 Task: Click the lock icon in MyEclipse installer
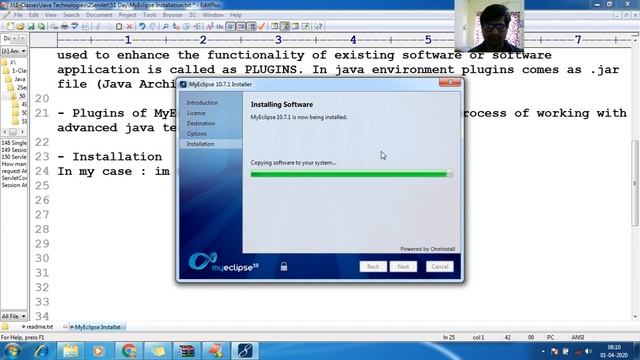coord(284,267)
